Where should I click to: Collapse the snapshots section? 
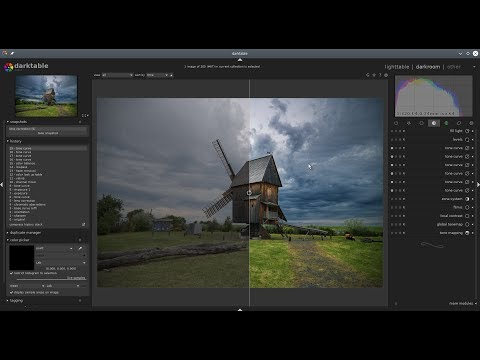(x=8, y=122)
